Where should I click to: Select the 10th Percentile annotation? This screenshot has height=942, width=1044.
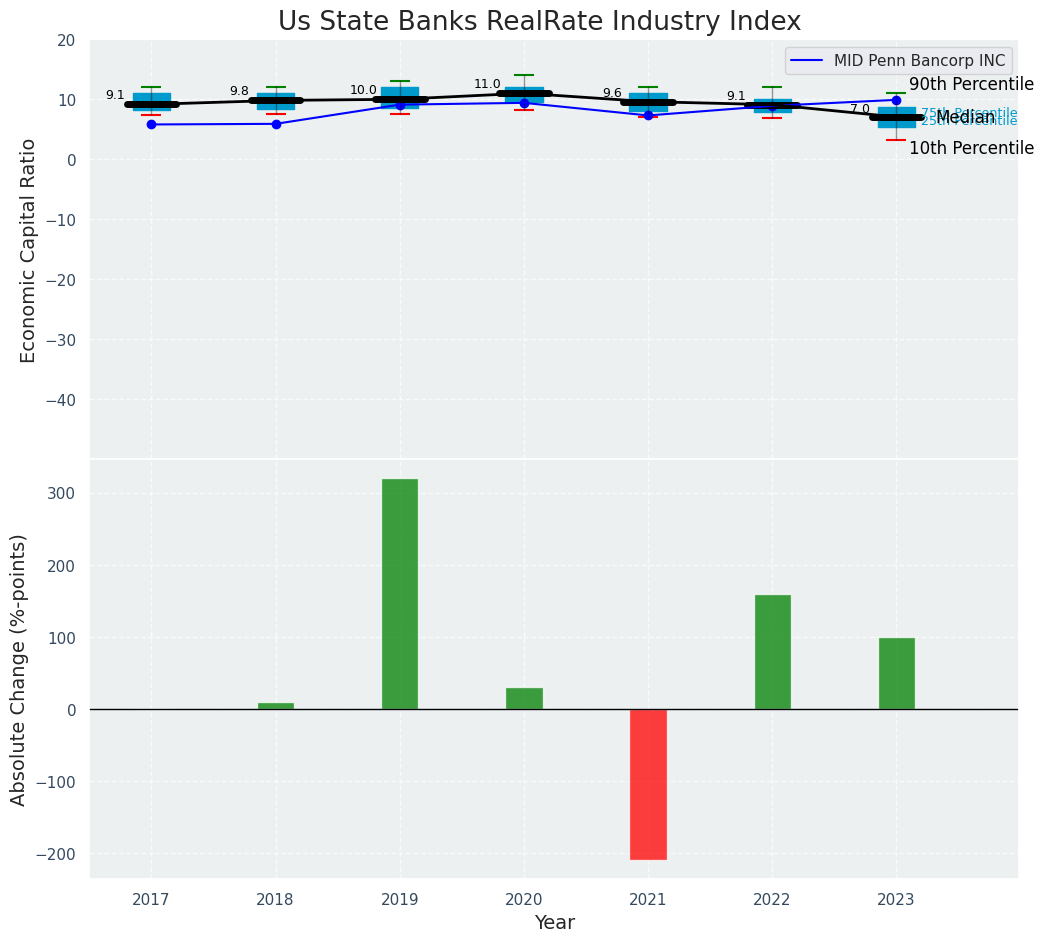(x=971, y=148)
